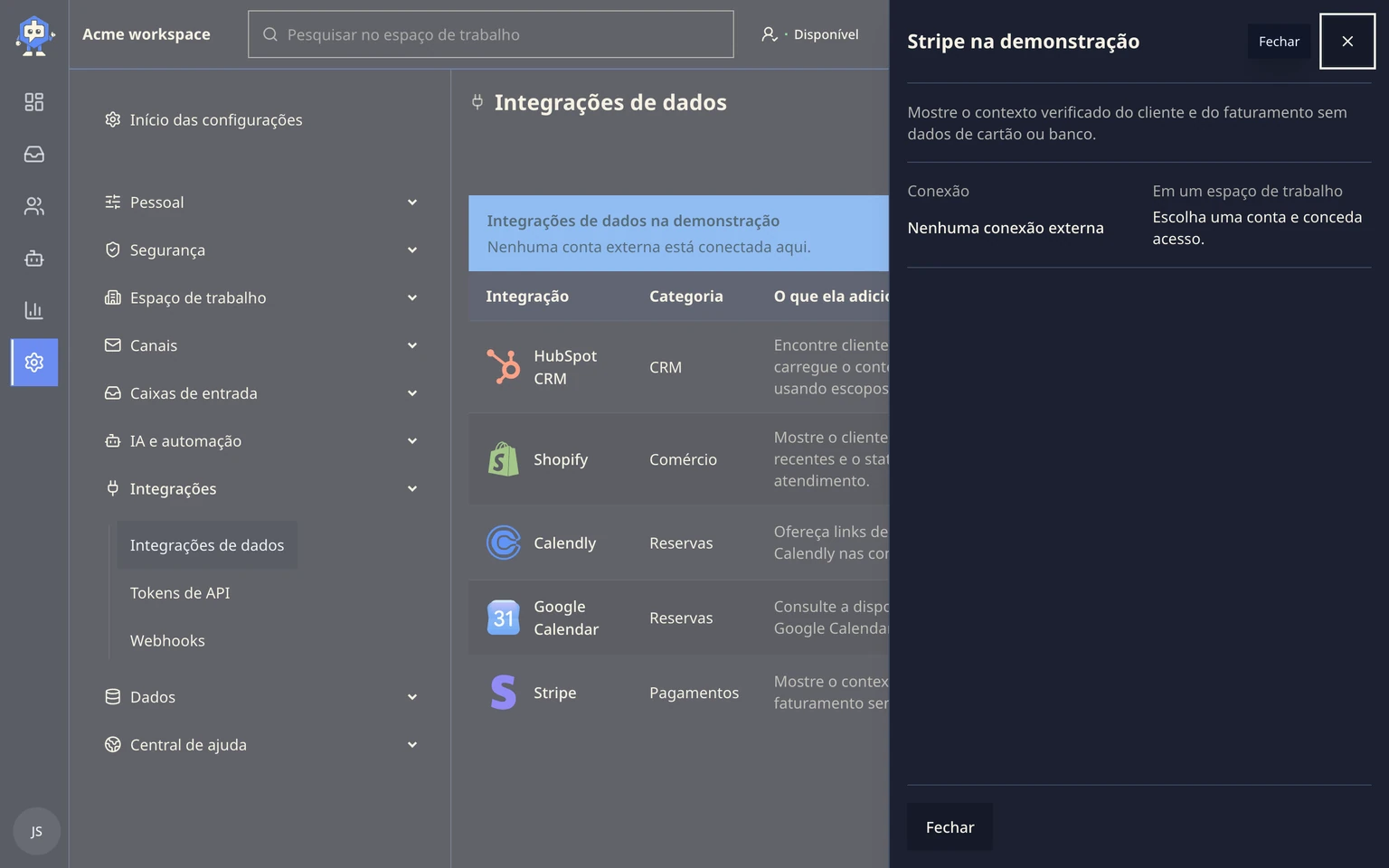Open the bot icon in left sidebar
The height and width of the screenshot is (868, 1389).
click(34, 259)
